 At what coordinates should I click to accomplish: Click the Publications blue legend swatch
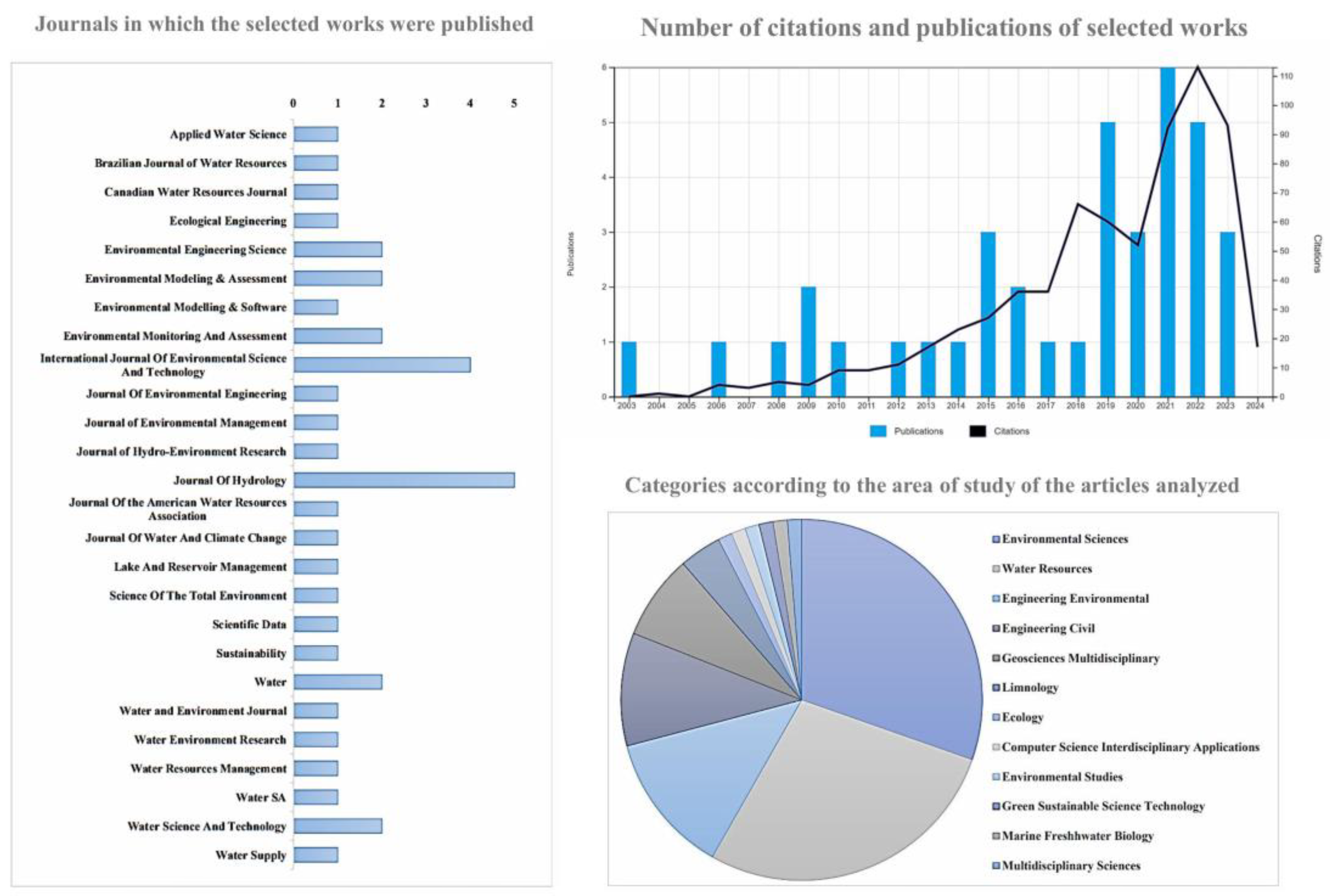click(x=877, y=431)
